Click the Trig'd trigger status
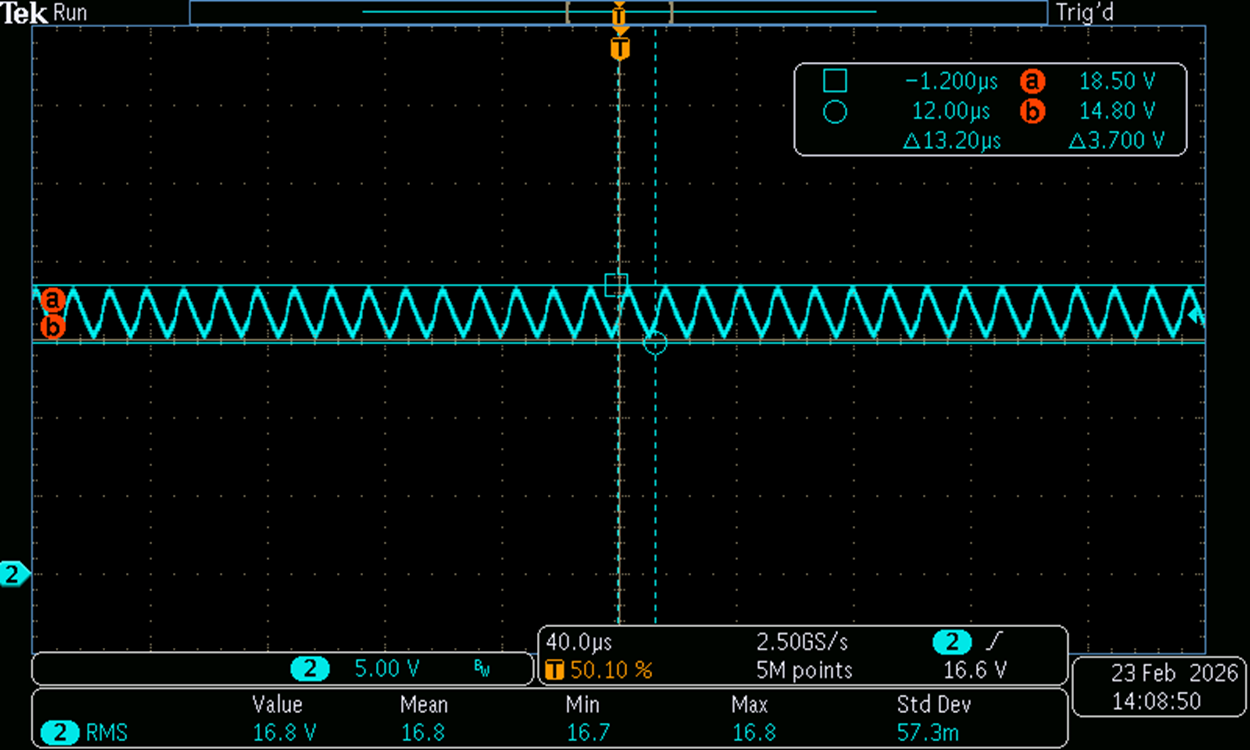 tap(1084, 13)
